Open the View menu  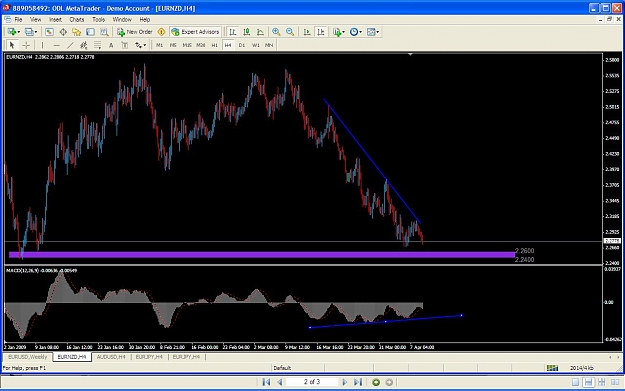[35, 19]
